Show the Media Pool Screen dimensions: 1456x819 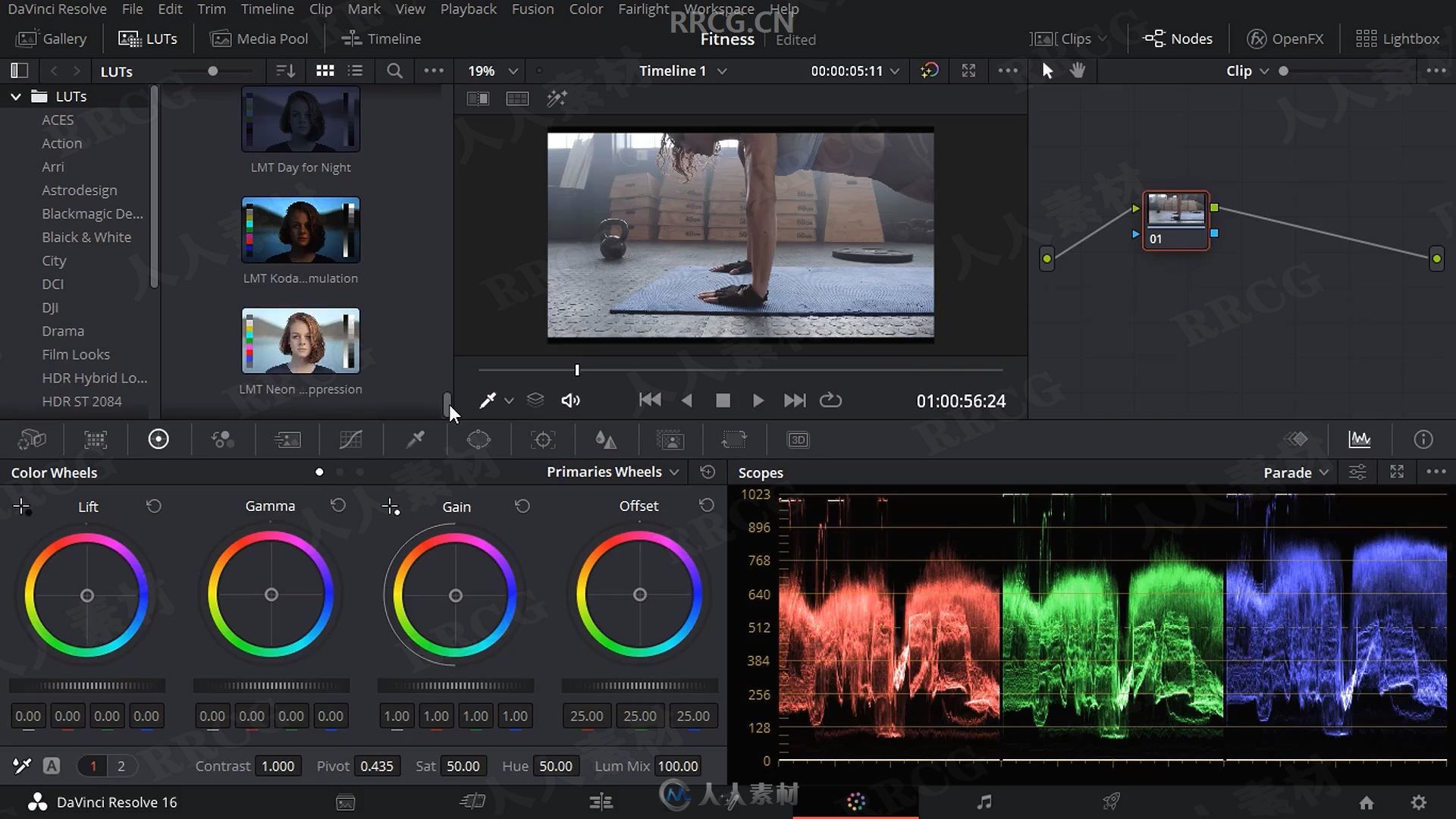click(259, 39)
